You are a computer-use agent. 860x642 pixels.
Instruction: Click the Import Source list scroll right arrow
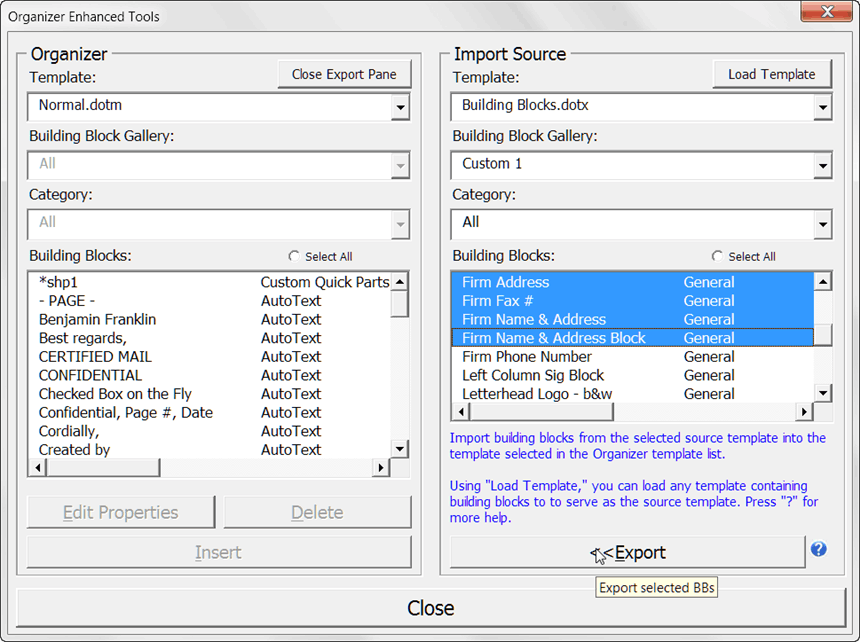point(804,412)
